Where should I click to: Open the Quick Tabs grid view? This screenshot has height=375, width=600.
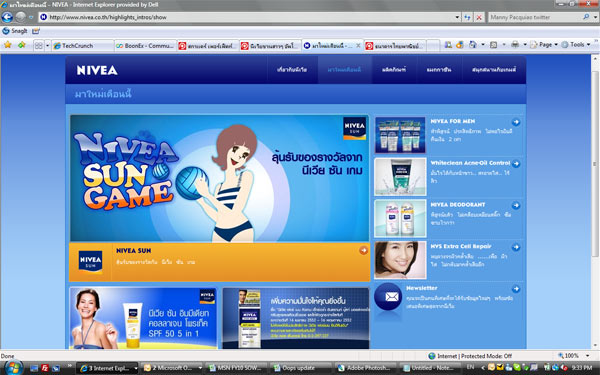(x=39, y=46)
